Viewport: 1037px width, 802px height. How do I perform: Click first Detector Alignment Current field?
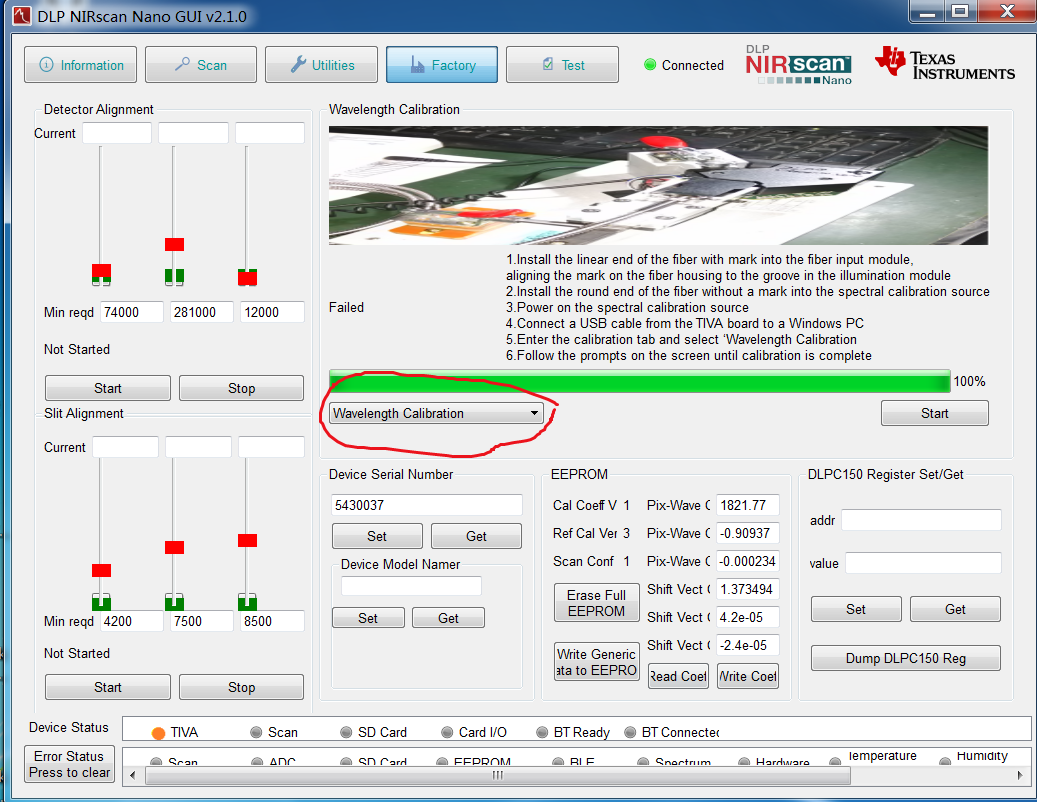tap(117, 133)
